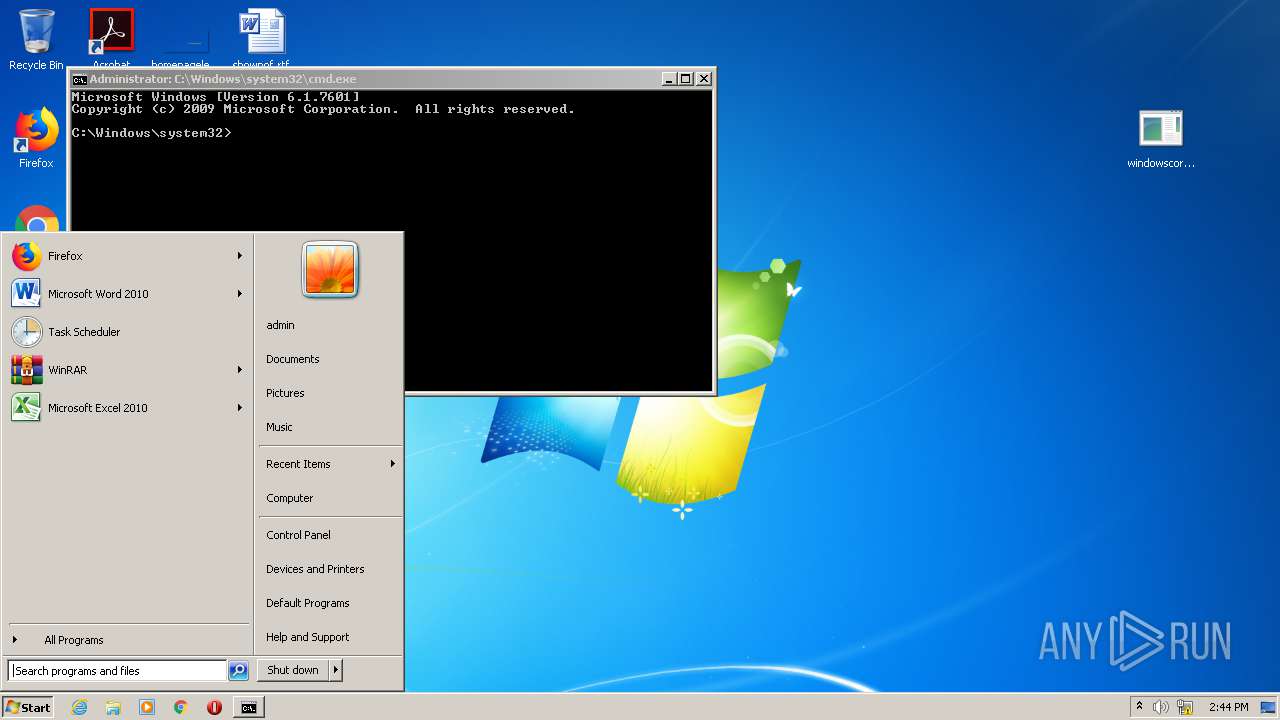Screen dimensions: 1280x720
Task: Click the taskbar clock showing 2:44 PM
Action: tap(1228, 707)
